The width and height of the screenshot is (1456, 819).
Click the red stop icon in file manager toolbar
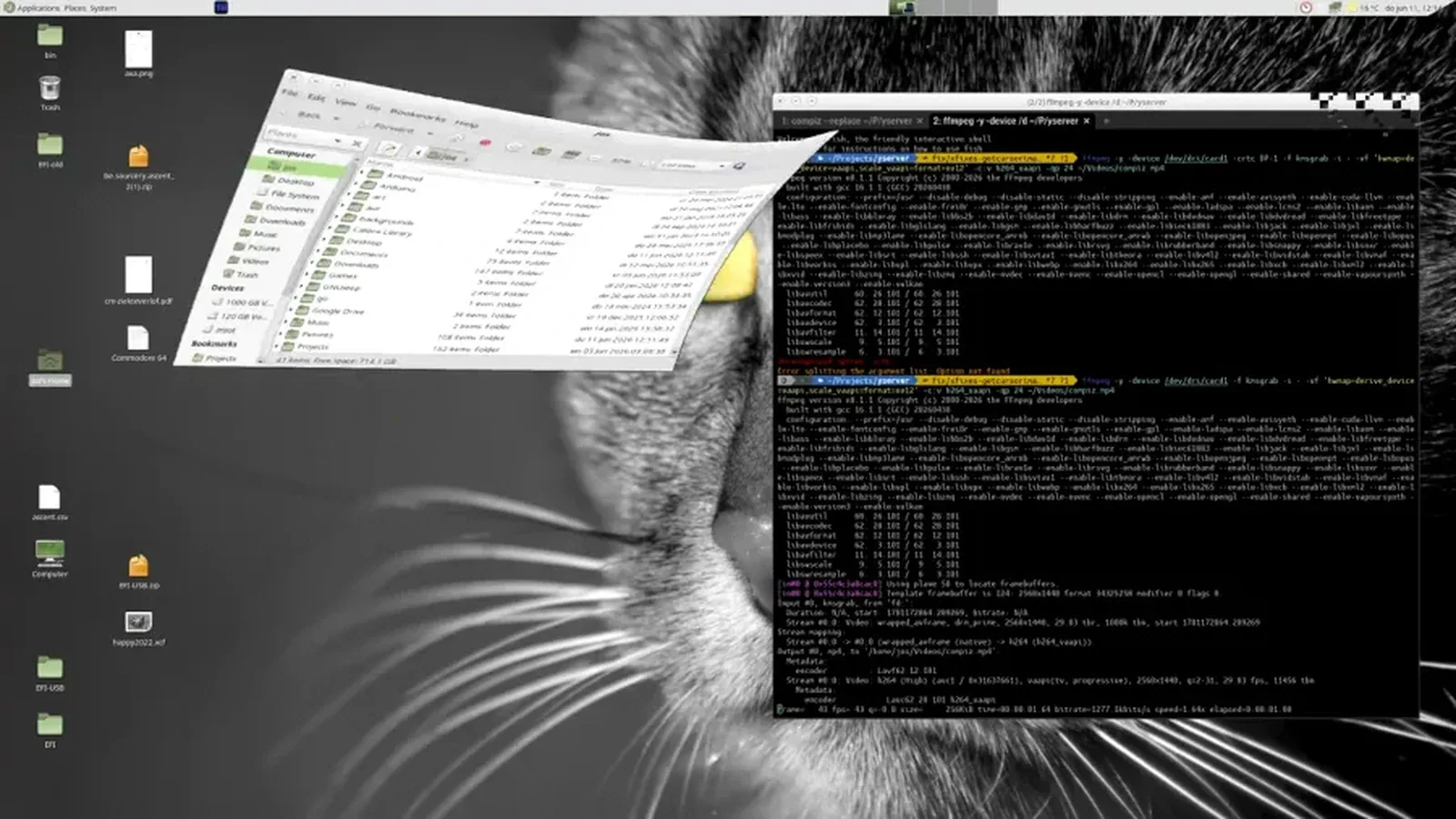486,142
